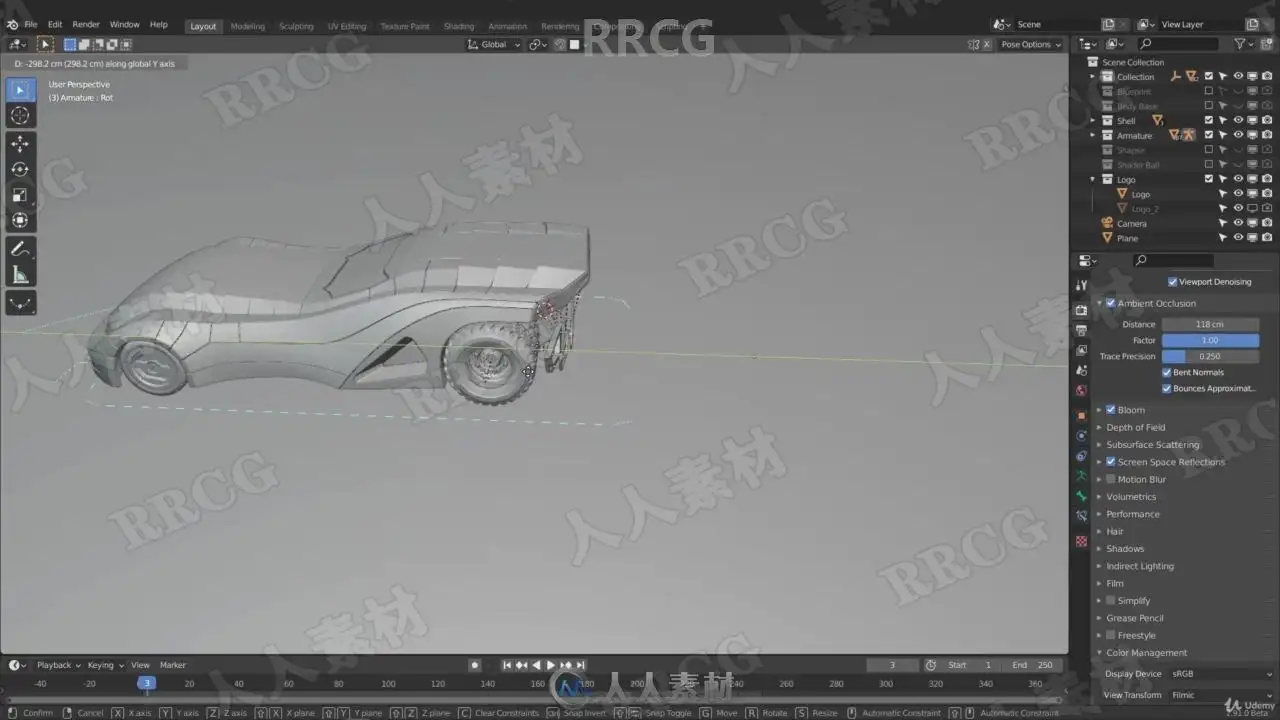This screenshot has width=1280, height=720.
Task: Switch to the Shading workspace tab
Action: tap(459, 26)
